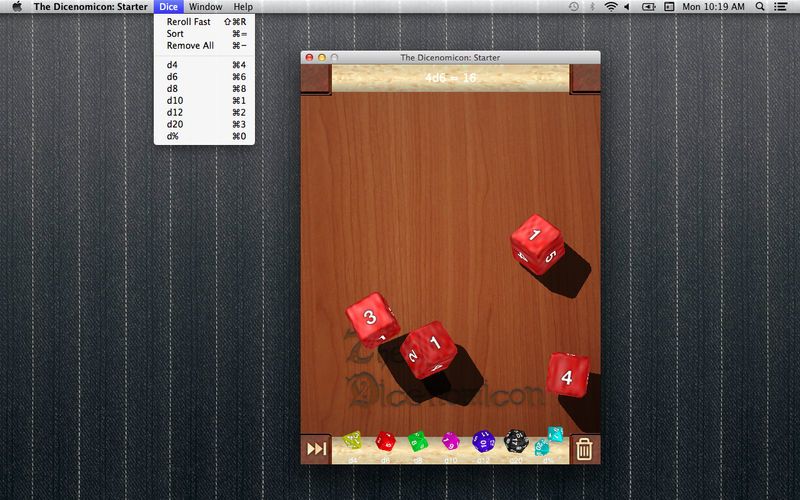800x500 pixels.
Task: Add a purple d12 die from tray
Action: click(x=483, y=441)
